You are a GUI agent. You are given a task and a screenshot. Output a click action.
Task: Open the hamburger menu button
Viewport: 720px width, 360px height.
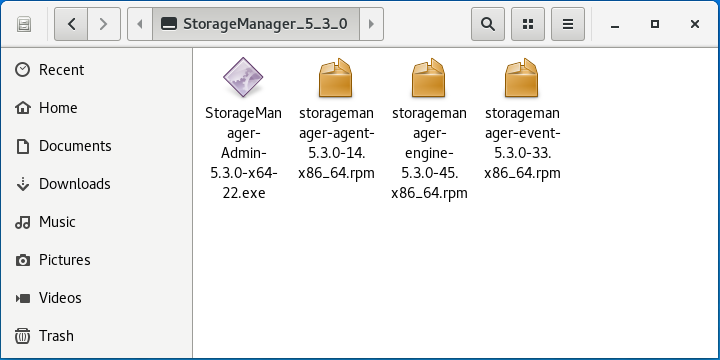pyautogui.click(x=568, y=24)
